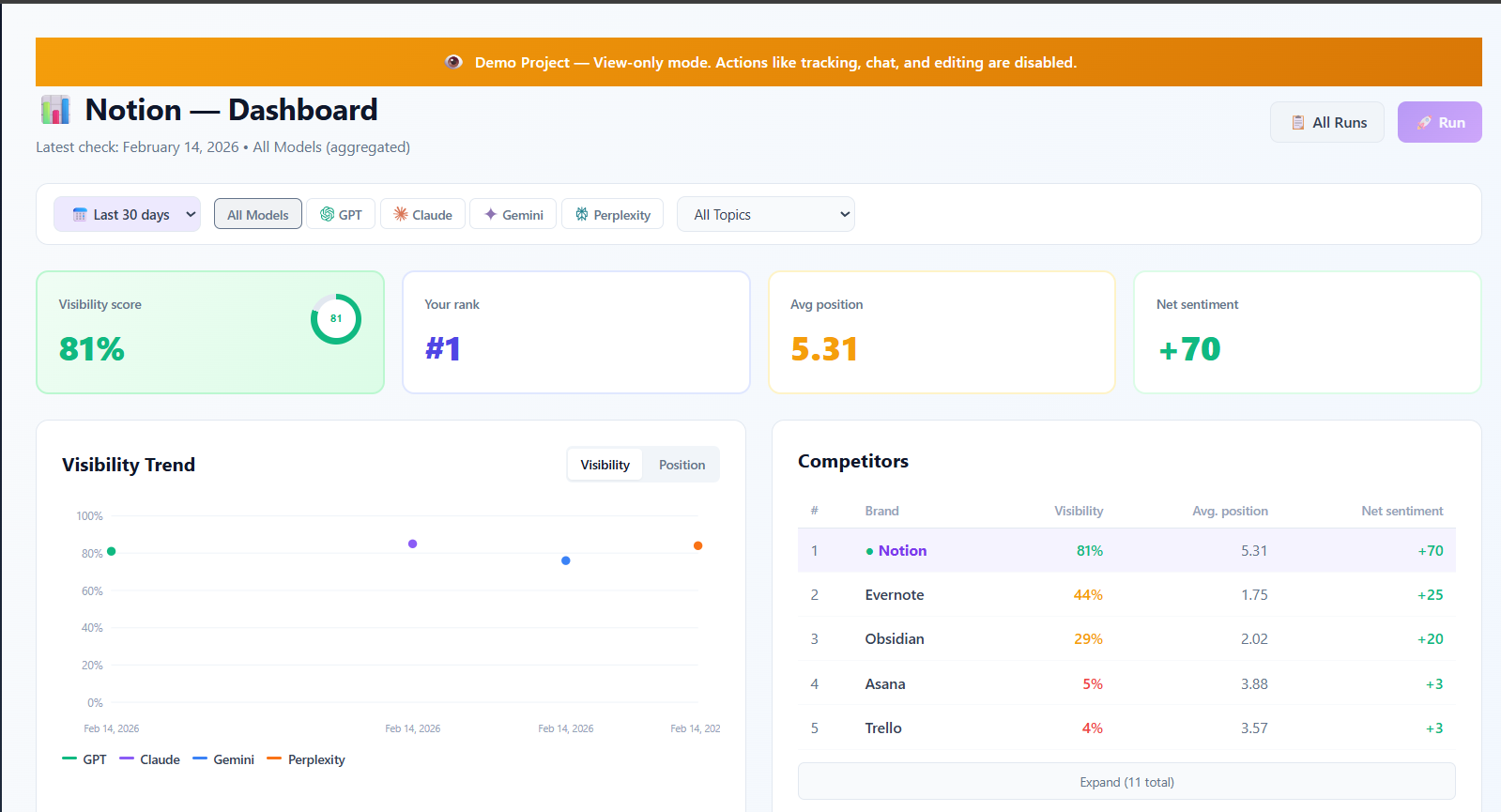Click the eye icon in the demo banner
Viewport: 1501px width, 812px height.
click(x=453, y=62)
